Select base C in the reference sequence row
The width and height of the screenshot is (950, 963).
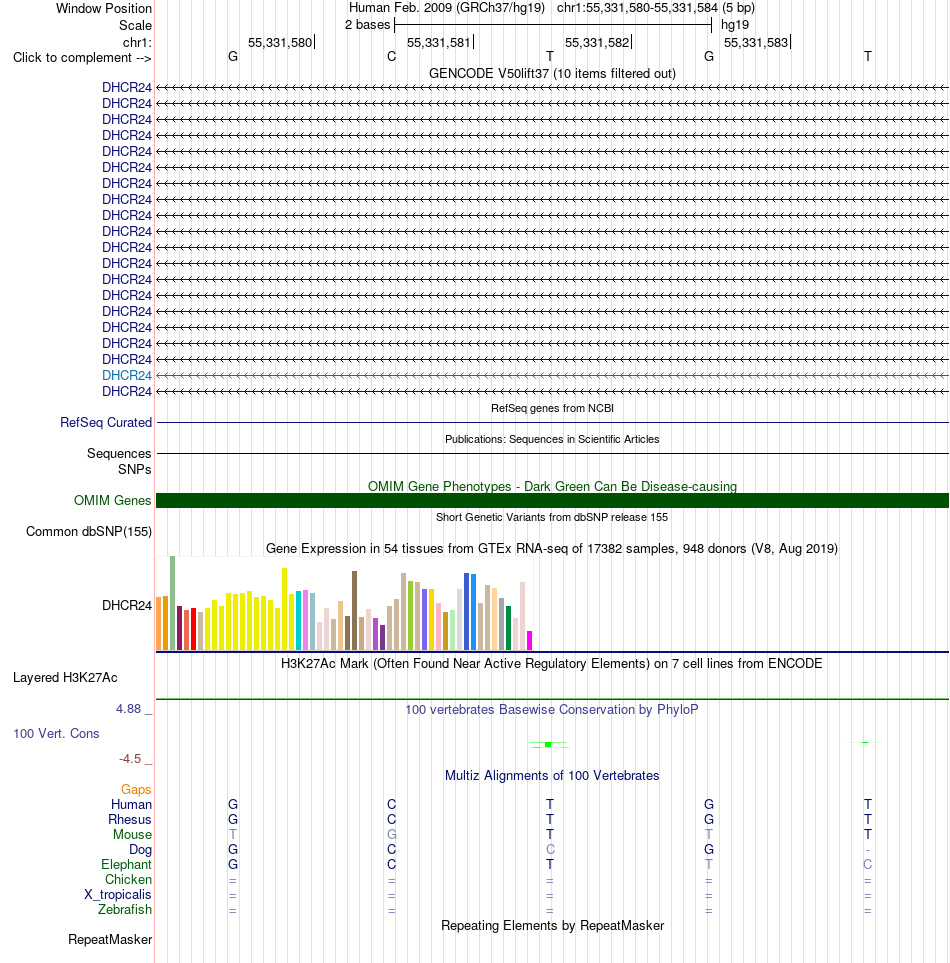click(391, 57)
